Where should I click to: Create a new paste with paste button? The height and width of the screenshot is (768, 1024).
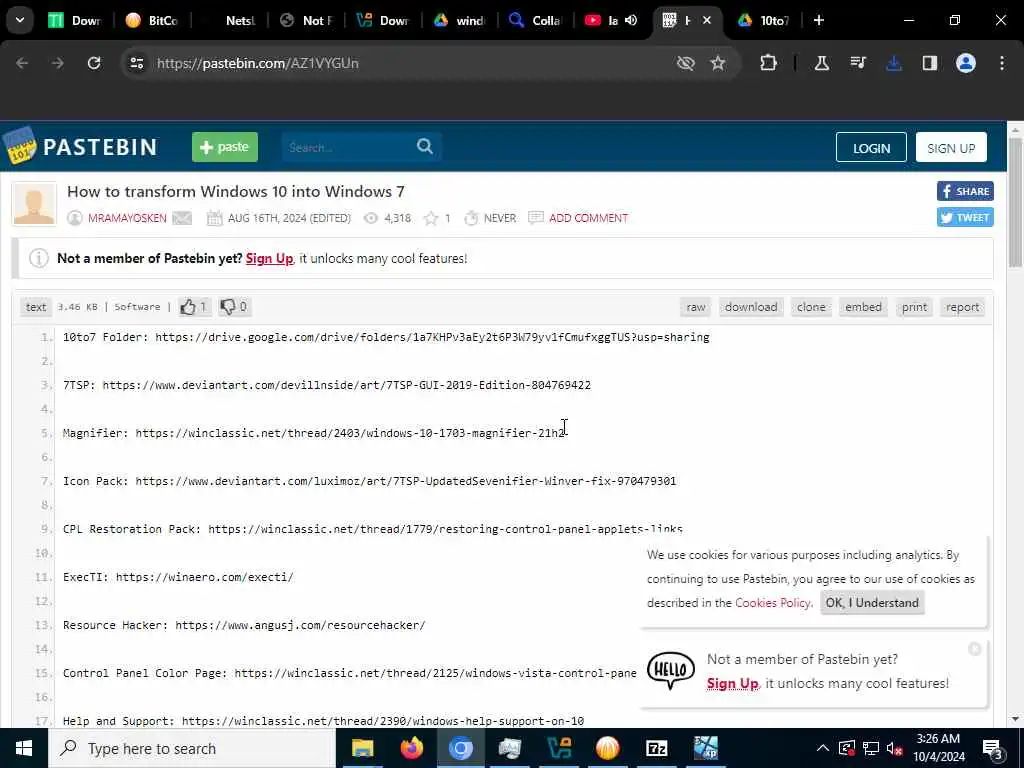coord(225,147)
